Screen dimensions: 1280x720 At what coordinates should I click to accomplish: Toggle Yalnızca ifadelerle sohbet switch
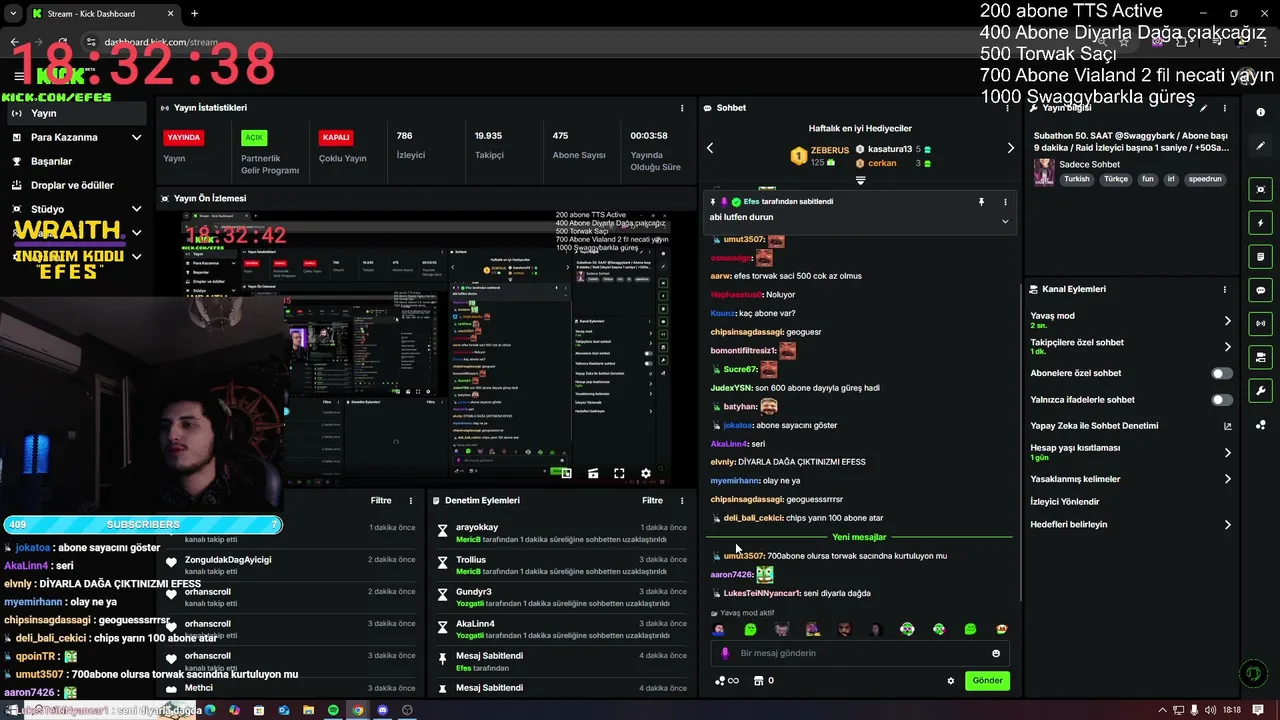(1222, 400)
